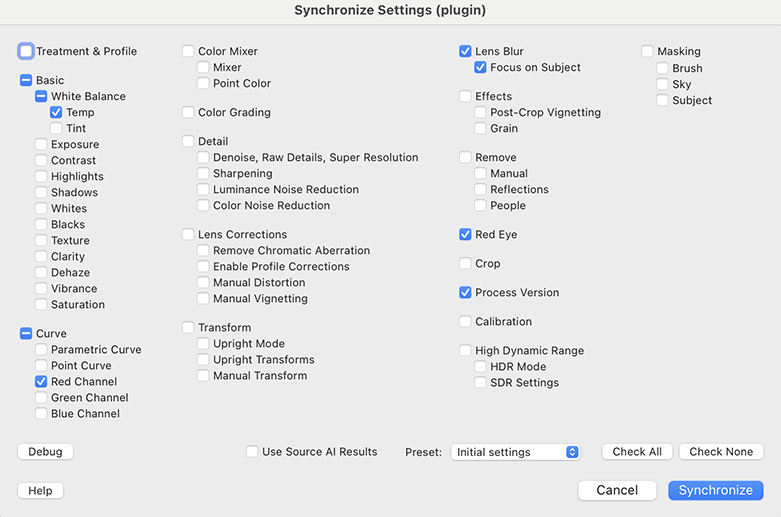Enable the Crop checkbox
The image size is (781, 517).
click(x=465, y=264)
